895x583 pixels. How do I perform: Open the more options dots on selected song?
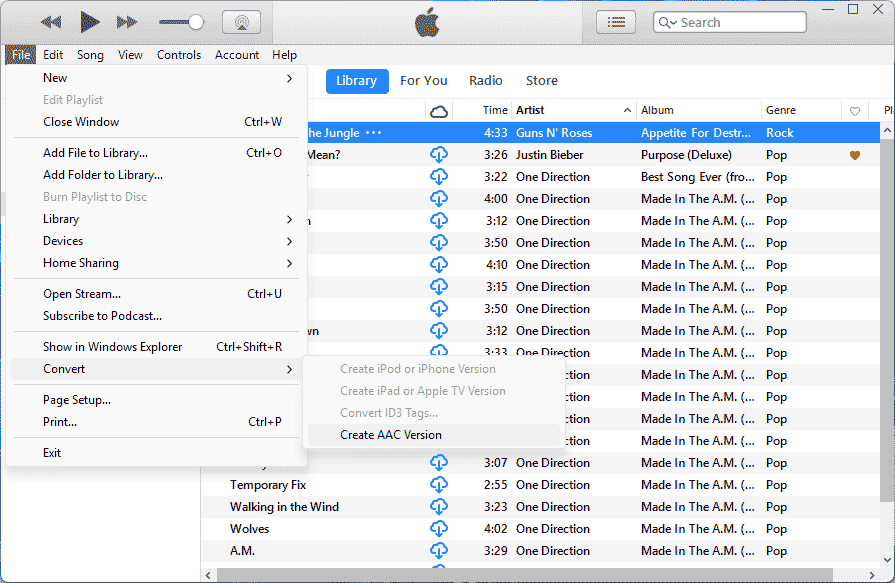(x=373, y=133)
